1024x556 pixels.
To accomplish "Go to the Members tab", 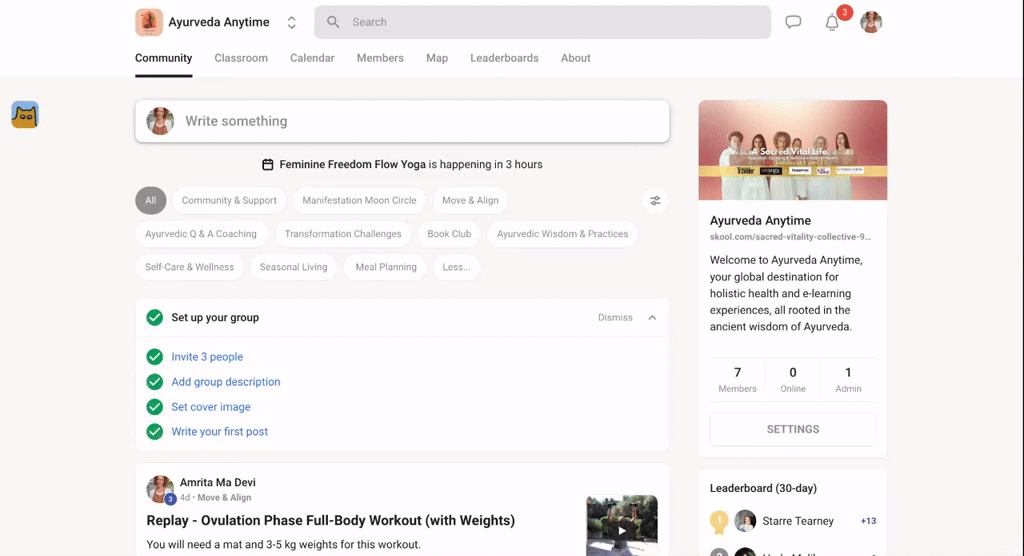I will 380,58.
